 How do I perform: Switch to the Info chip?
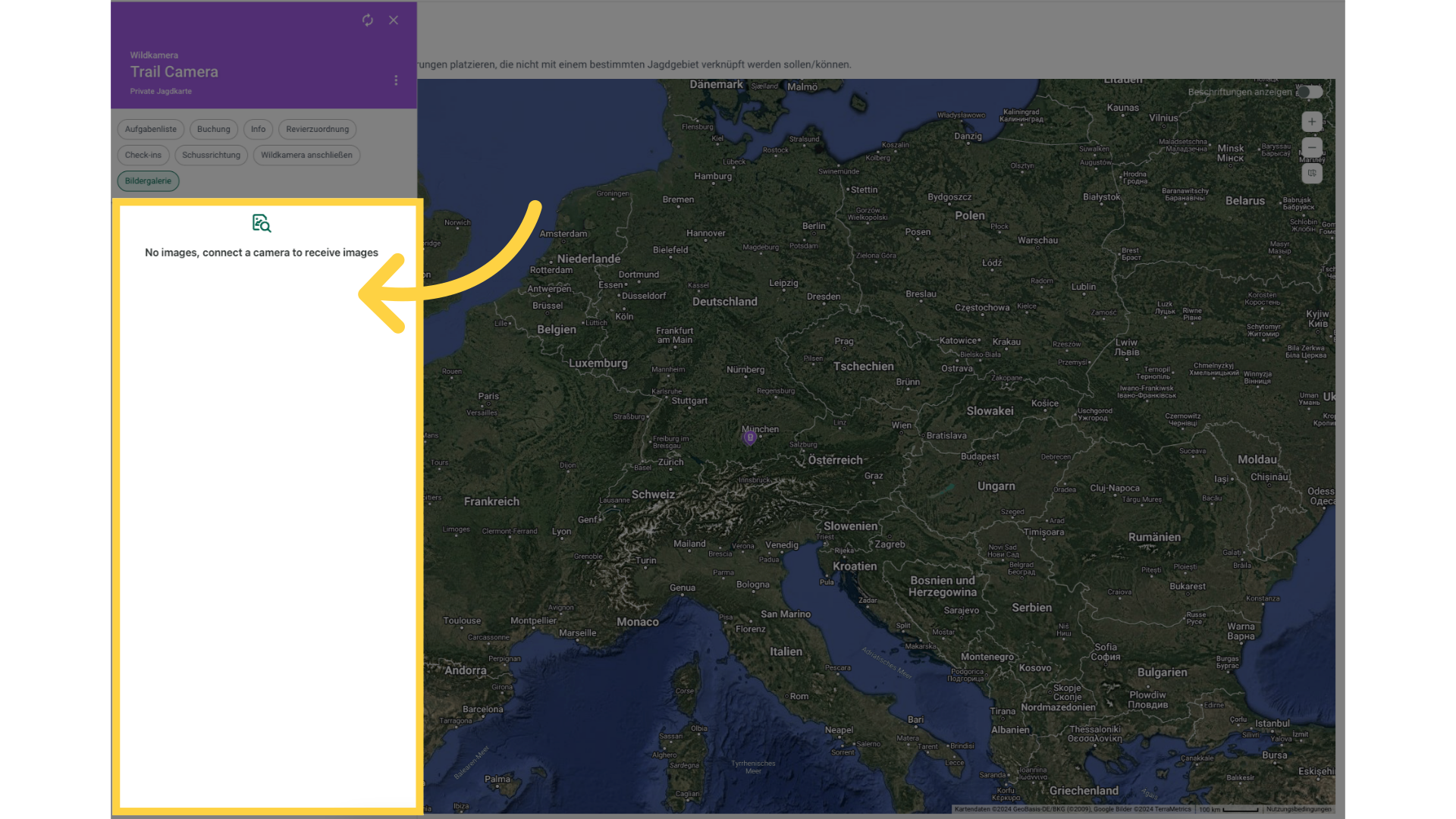click(x=259, y=130)
